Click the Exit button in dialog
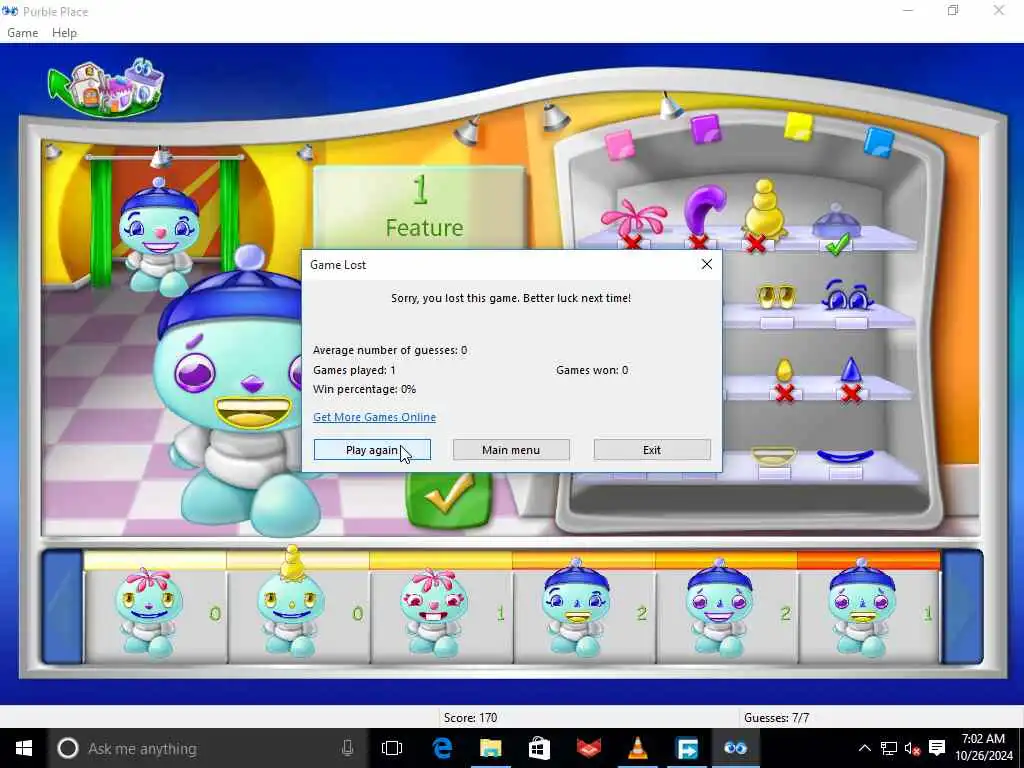The width and height of the screenshot is (1024, 768). (x=652, y=450)
